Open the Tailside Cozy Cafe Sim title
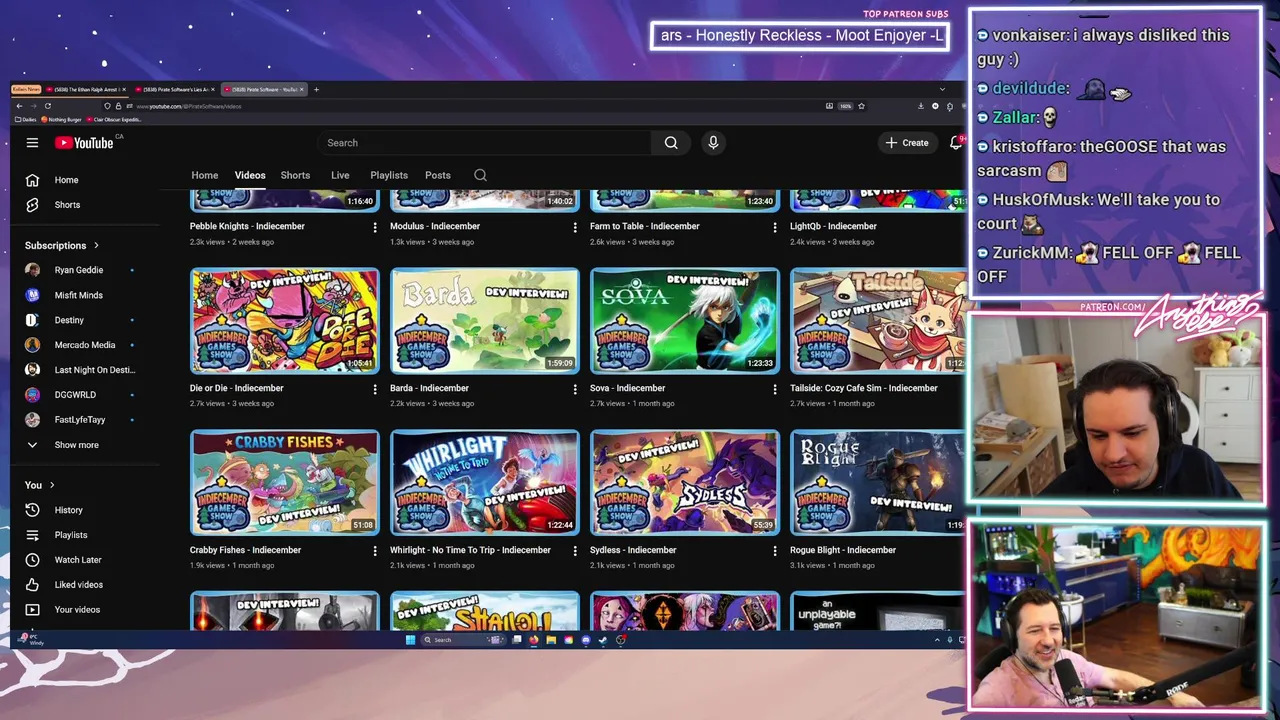Viewport: 1280px width, 720px height. 864,388
